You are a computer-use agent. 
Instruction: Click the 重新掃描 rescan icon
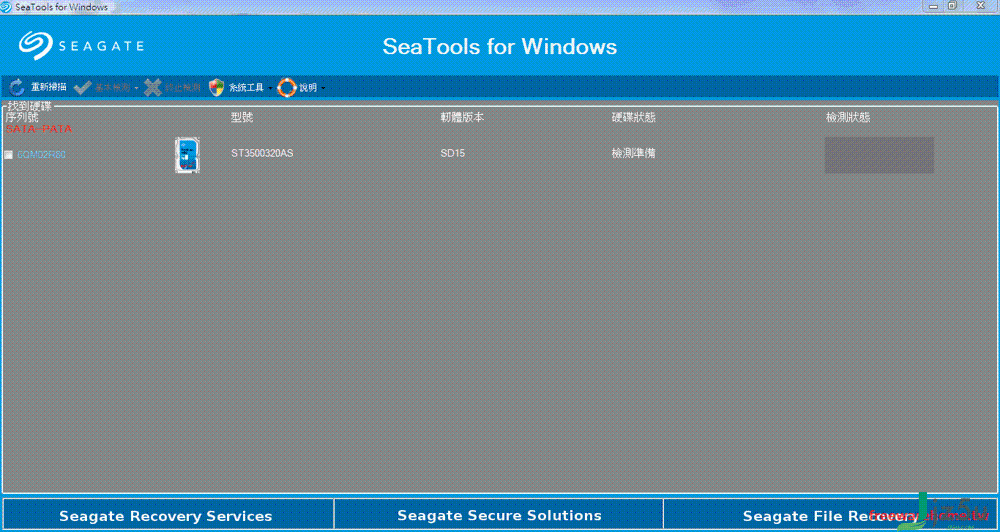[17, 87]
